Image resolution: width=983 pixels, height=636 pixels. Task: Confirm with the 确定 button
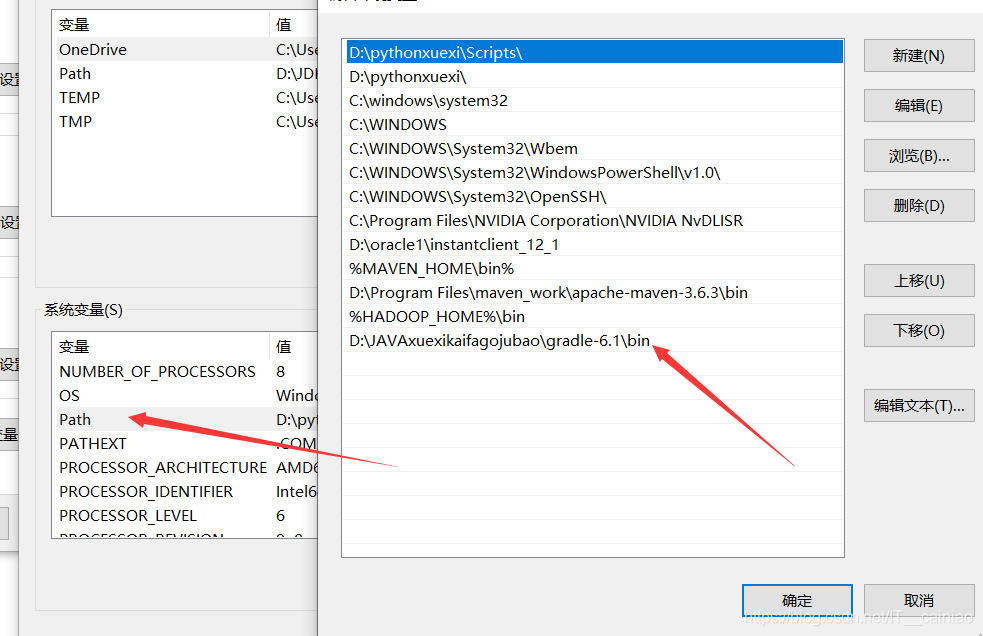797,601
